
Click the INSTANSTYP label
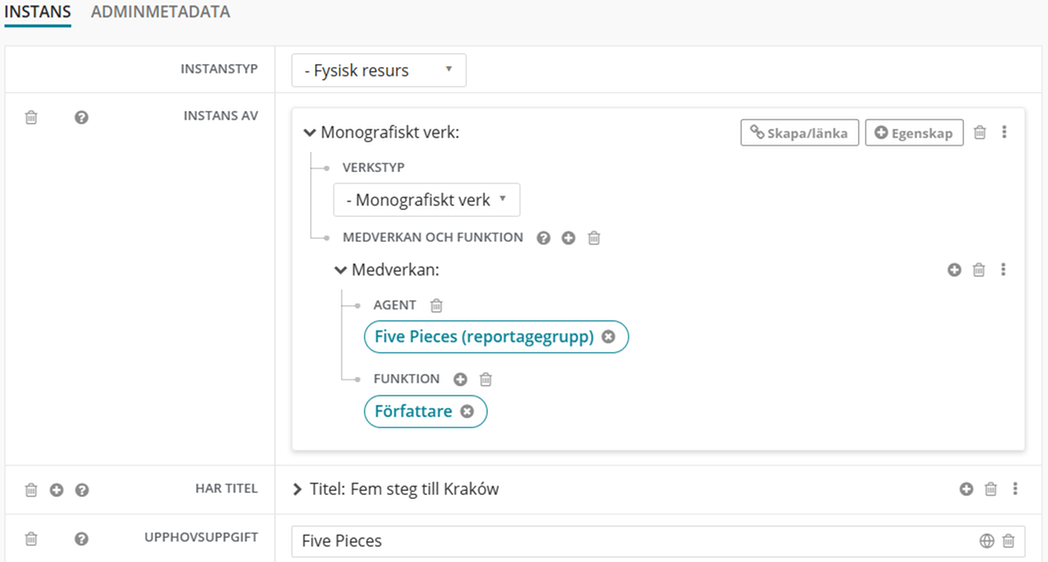coord(219,69)
